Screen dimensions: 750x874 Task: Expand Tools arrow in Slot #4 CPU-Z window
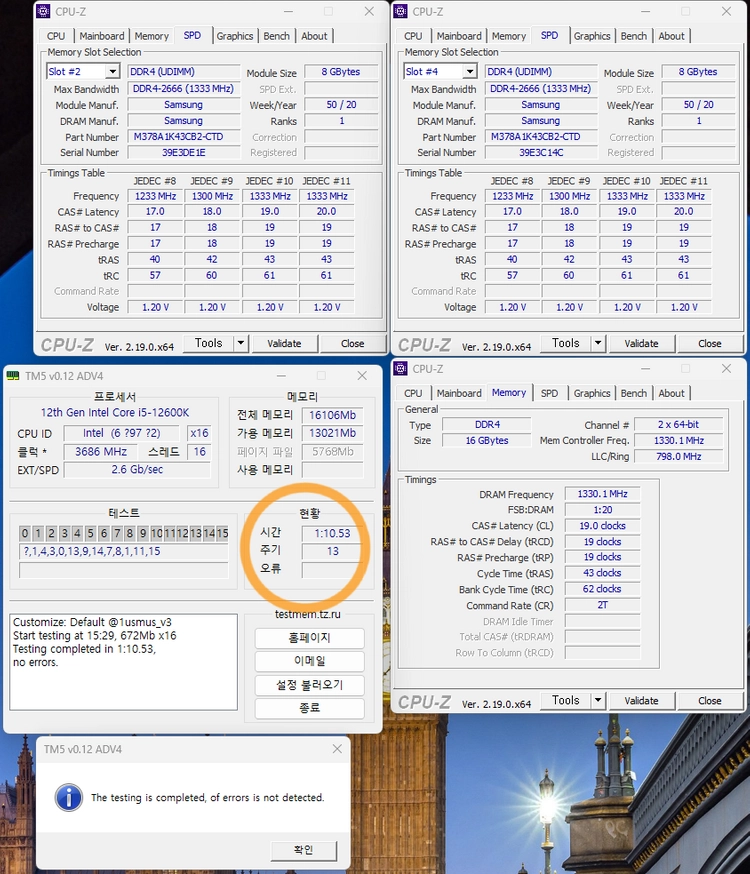(598, 343)
